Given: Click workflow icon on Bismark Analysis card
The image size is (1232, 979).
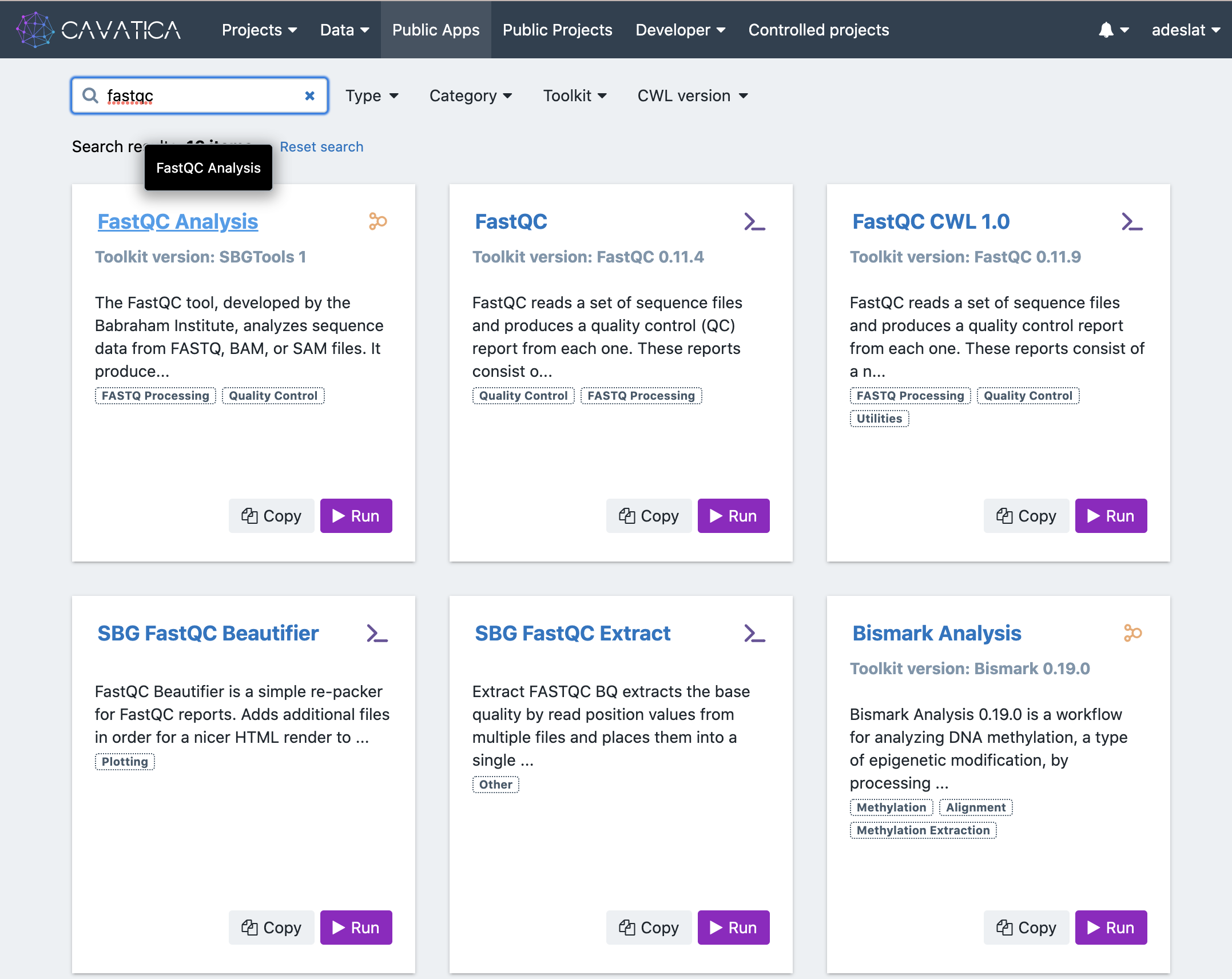Looking at the screenshot, I should (x=1132, y=633).
